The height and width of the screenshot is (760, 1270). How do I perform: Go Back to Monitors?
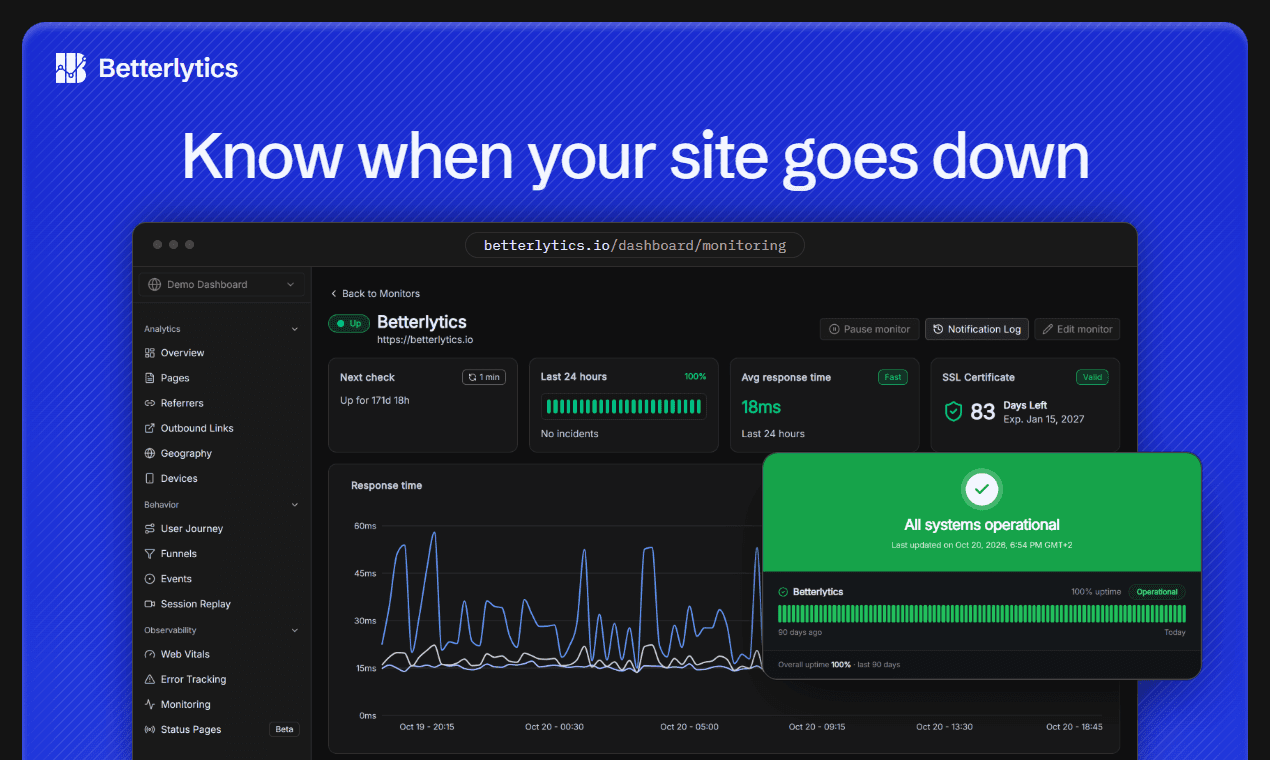(375, 293)
